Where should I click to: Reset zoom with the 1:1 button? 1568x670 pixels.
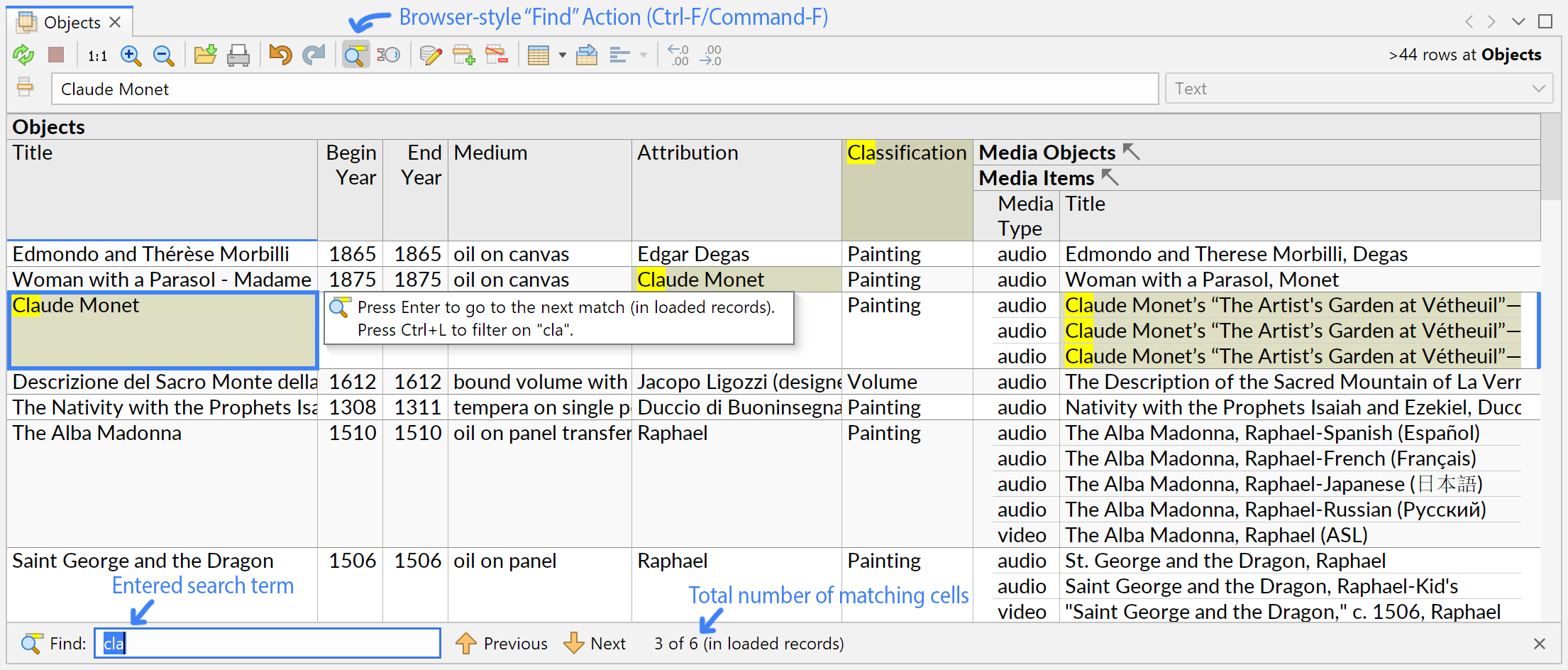tap(97, 55)
